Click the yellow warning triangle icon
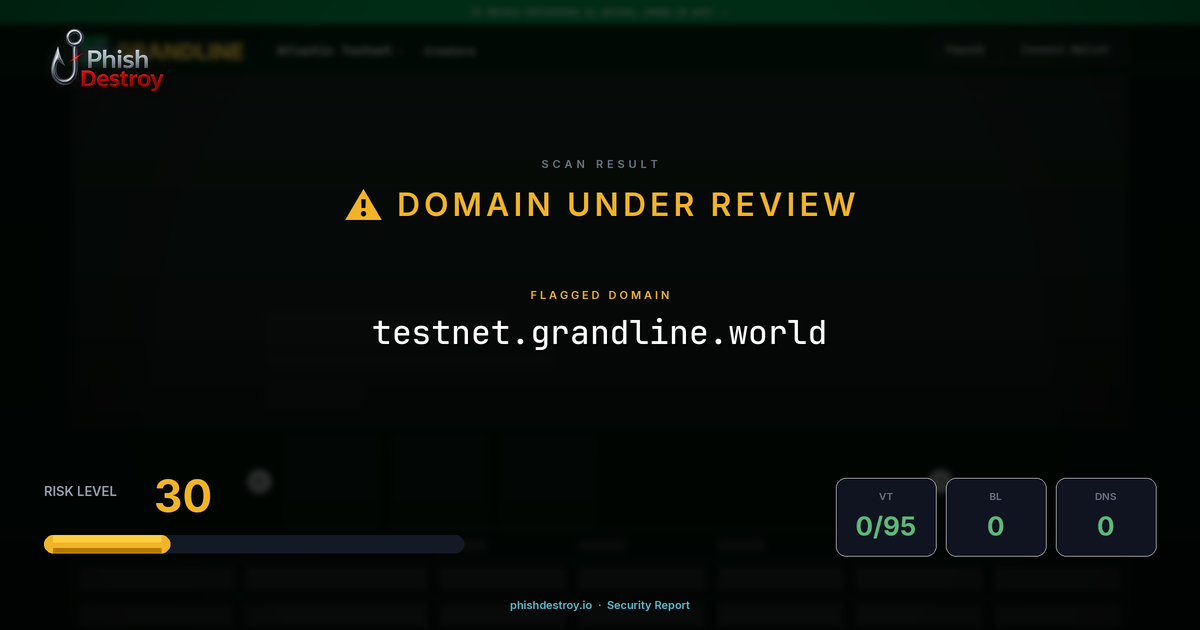Viewport: 1200px width, 630px height. coord(362,204)
